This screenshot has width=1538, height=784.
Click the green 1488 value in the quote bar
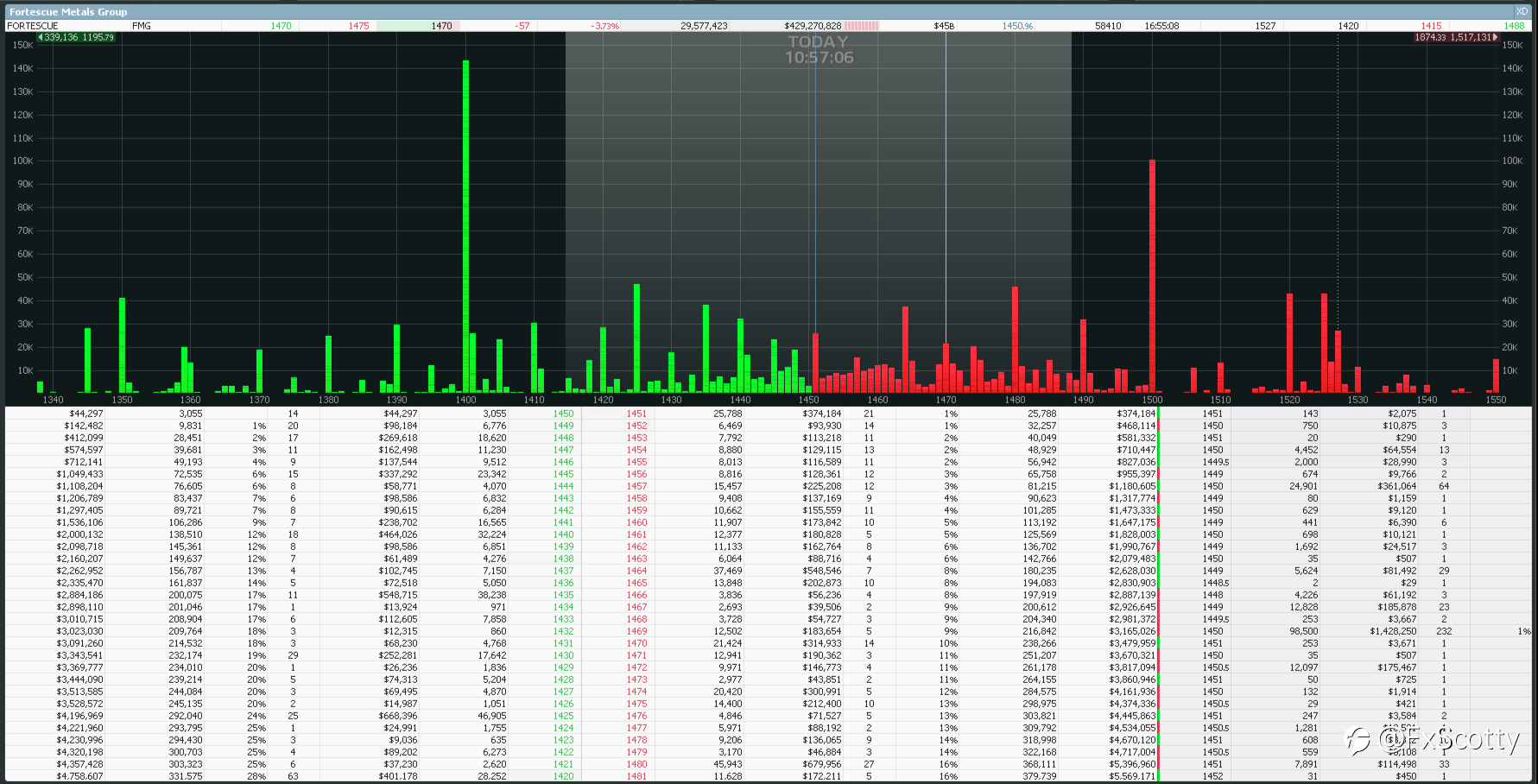pyautogui.click(x=1514, y=26)
